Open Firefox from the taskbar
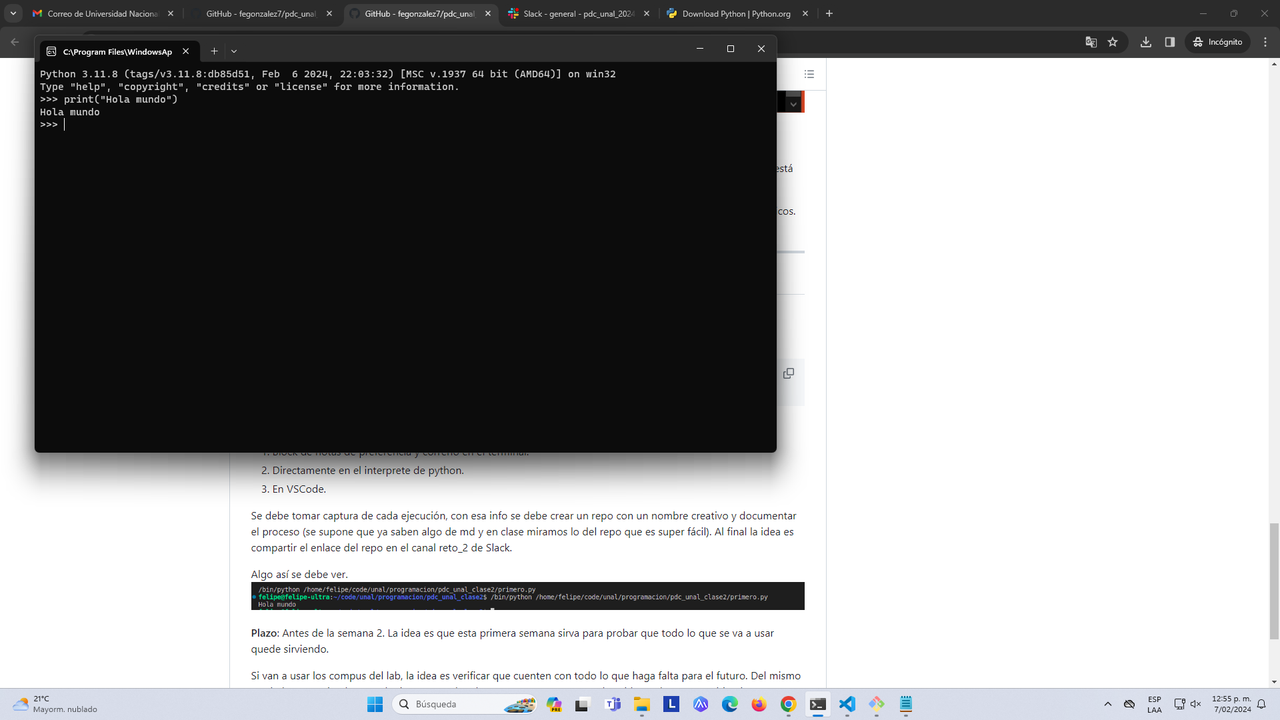The height and width of the screenshot is (720, 1280). pos(758,704)
